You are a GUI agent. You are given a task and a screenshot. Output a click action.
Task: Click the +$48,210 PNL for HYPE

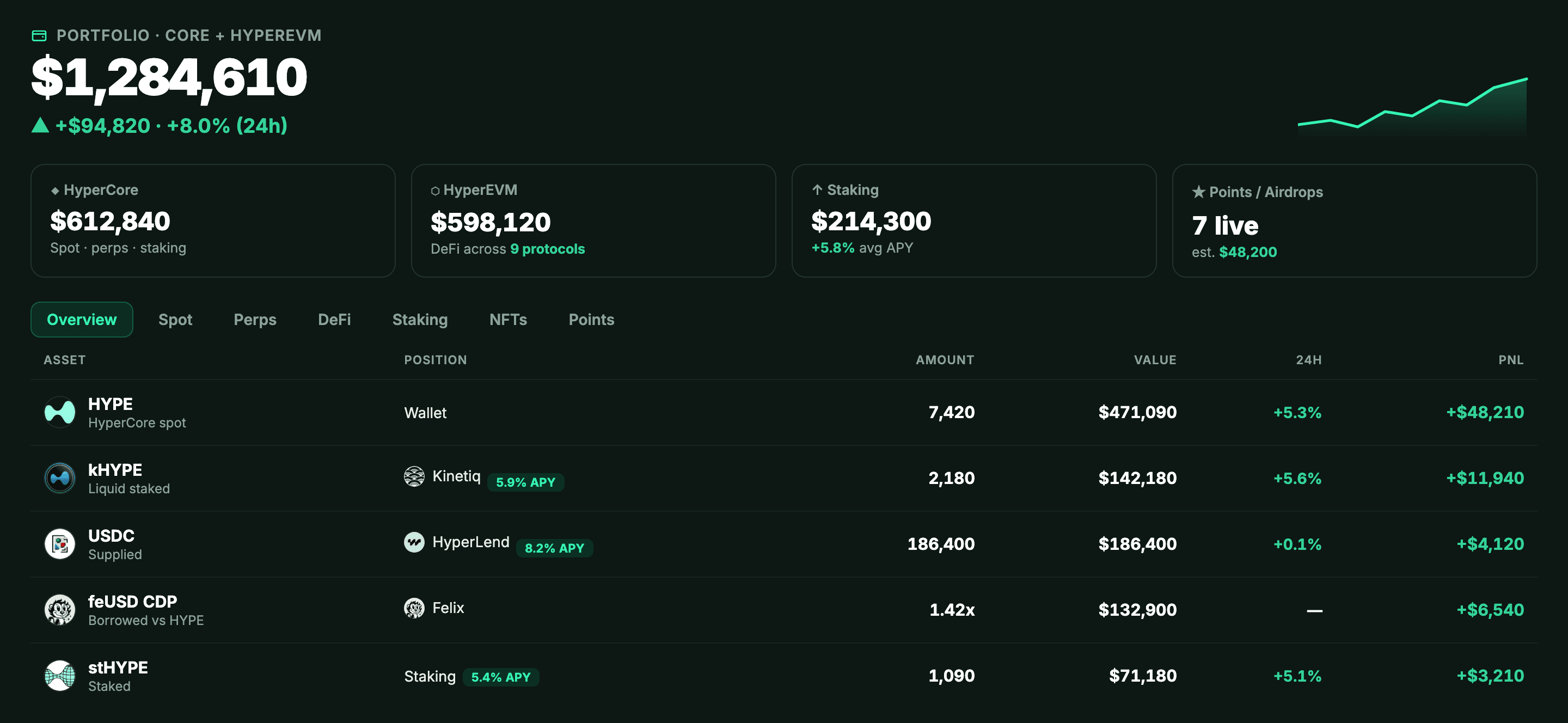coord(1485,412)
